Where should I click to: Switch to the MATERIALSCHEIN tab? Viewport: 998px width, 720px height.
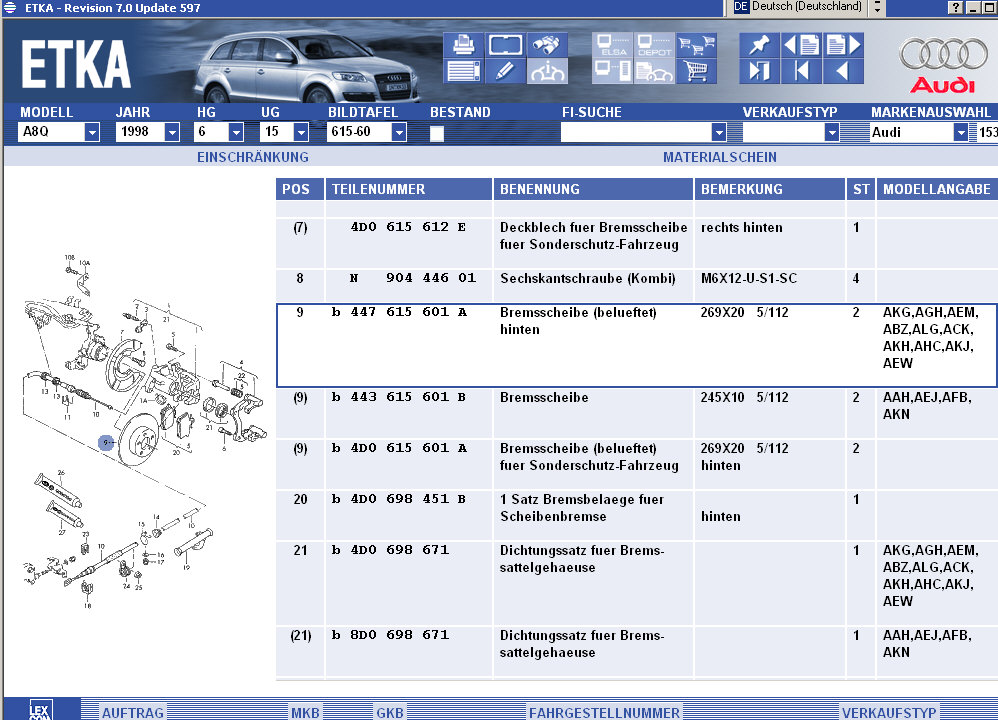(x=719, y=157)
